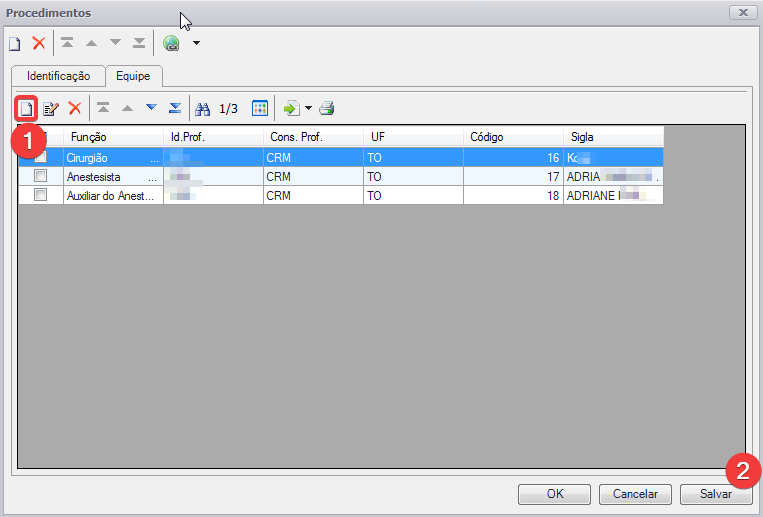Select the Equipe tab
This screenshot has height=517, width=763.
click(133, 76)
